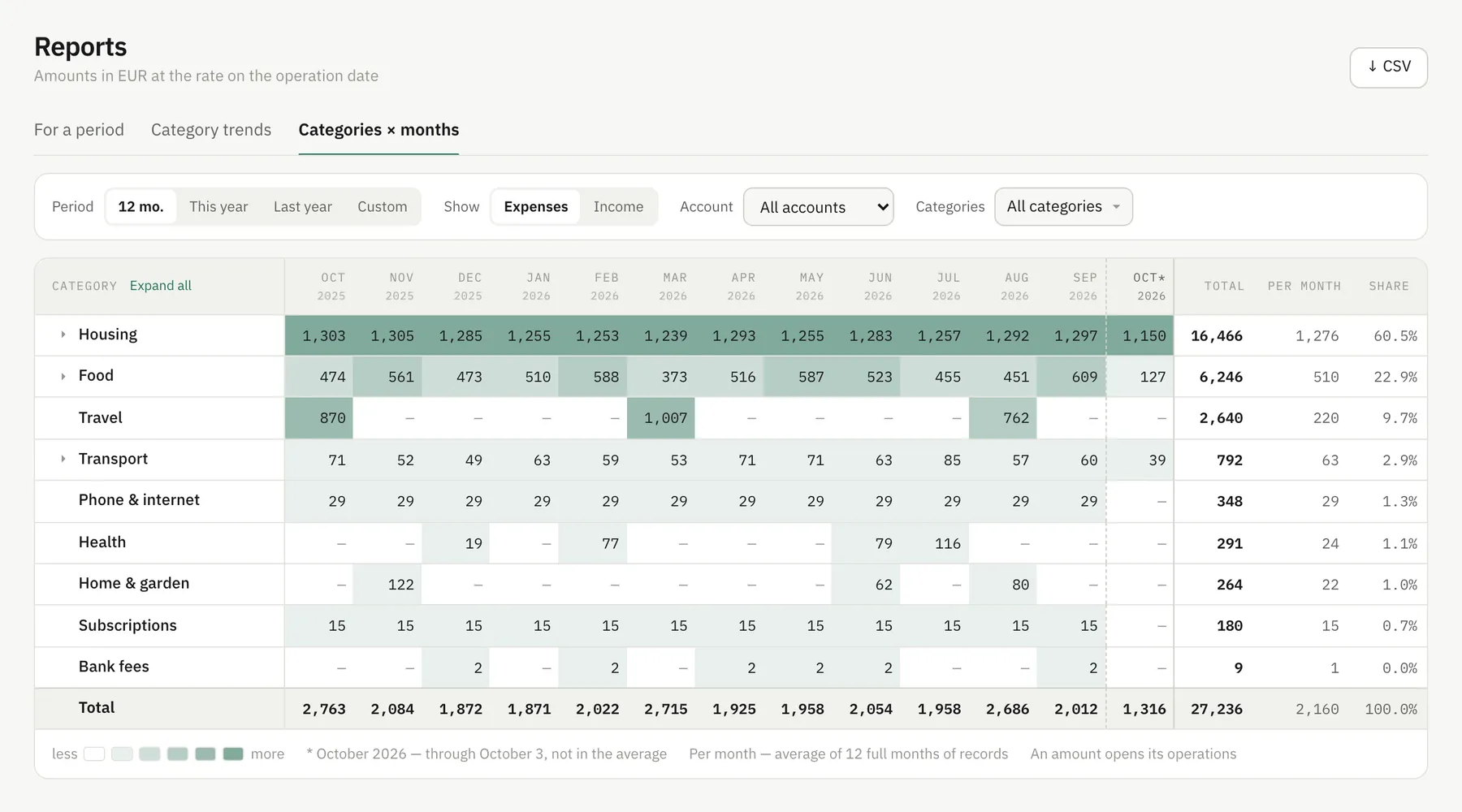Click the Phone & internet category label
The image size is (1462, 812).
[139, 500]
